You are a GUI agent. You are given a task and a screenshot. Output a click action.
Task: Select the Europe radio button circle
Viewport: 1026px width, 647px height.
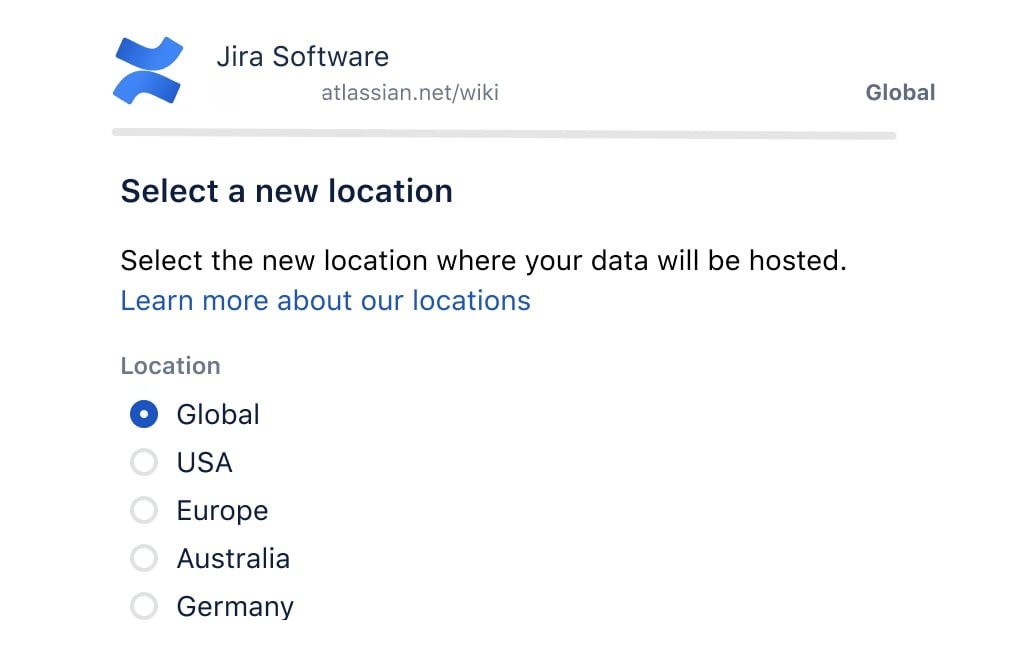[x=144, y=510]
